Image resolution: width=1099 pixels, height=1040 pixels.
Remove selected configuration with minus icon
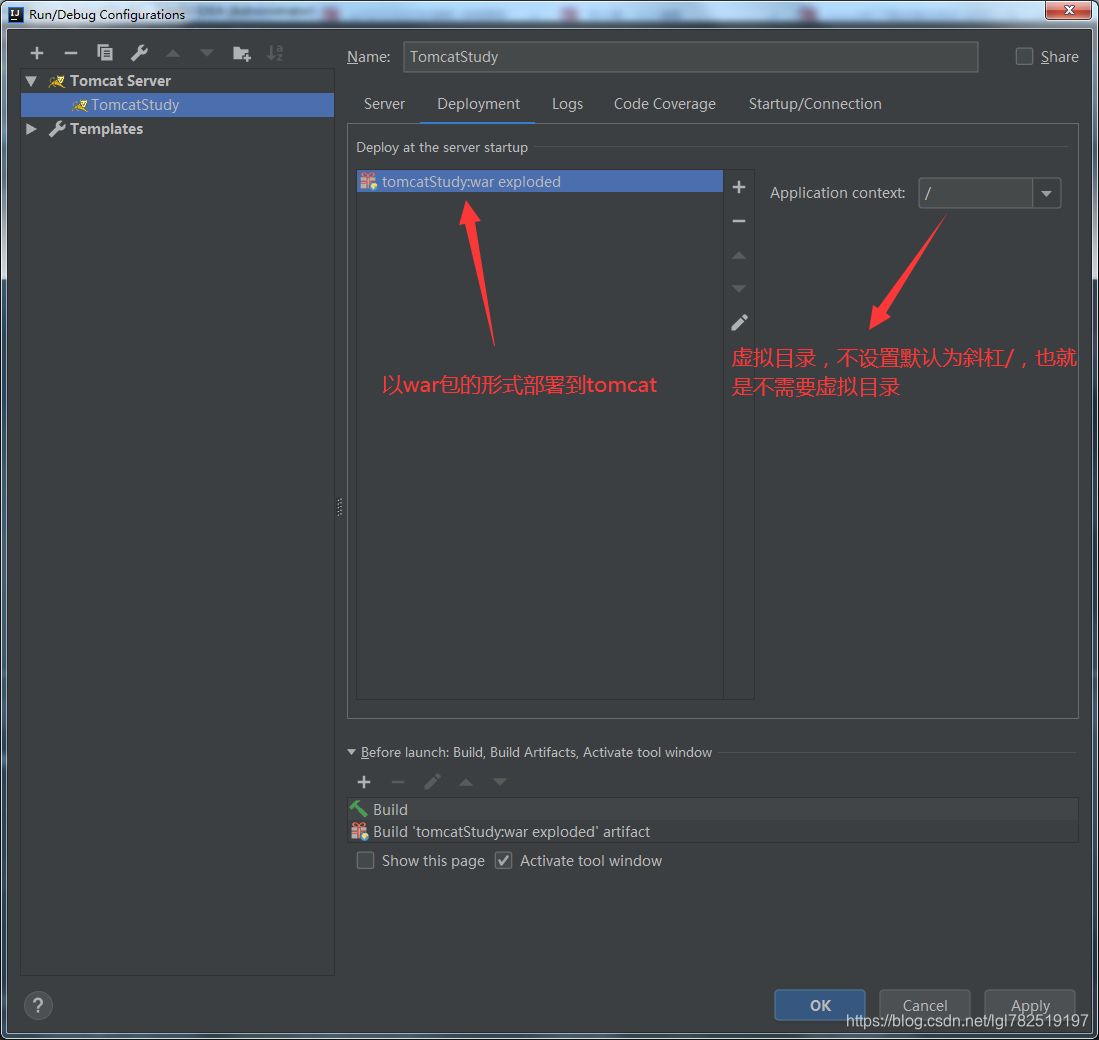tap(71, 53)
